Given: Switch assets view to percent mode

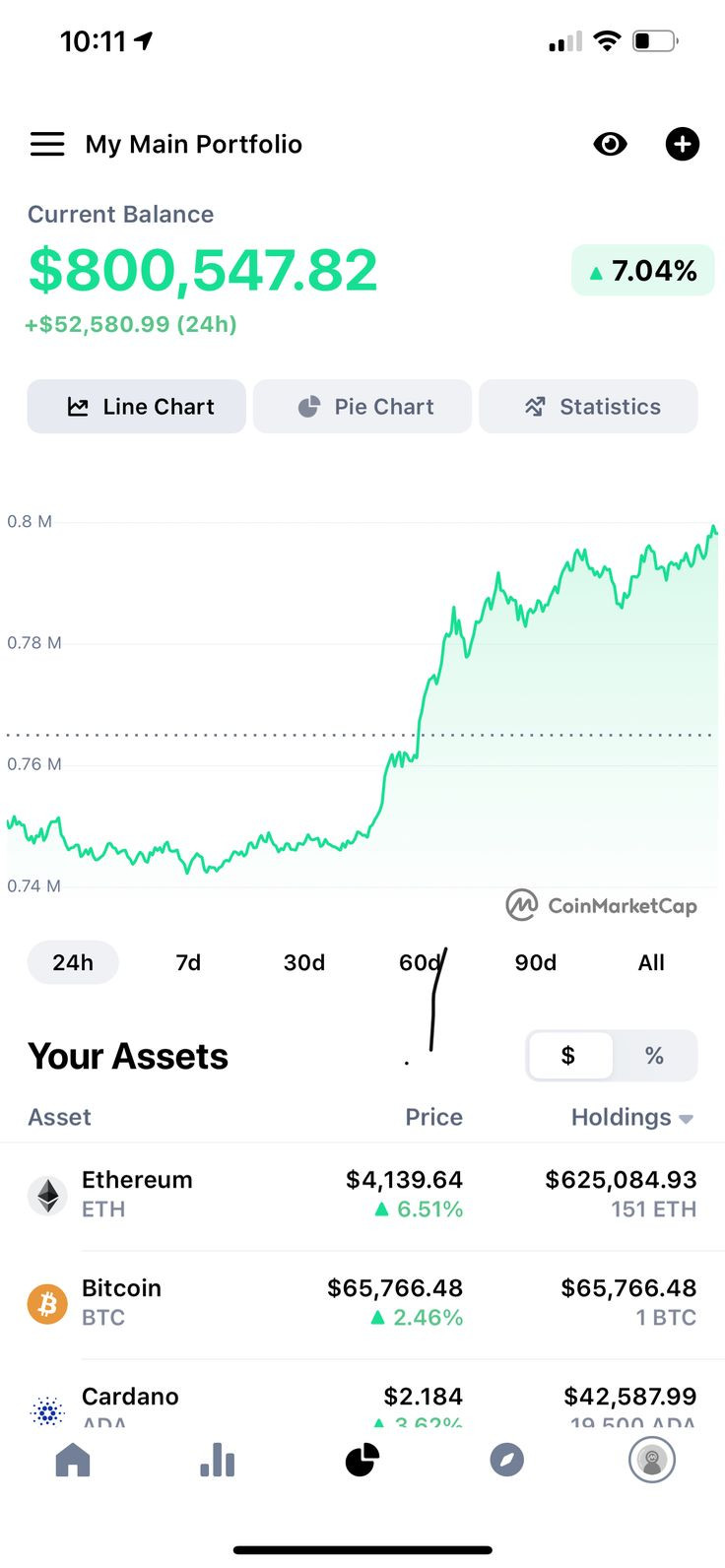Looking at the screenshot, I should pyautogui.click(x=654, y=1056).
